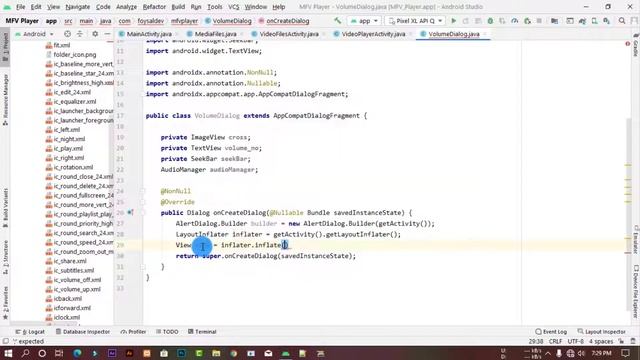The height and width of the screenshot is (360, 640).
Task: Click the Stop button in toolbar
Action: [539, 21]
